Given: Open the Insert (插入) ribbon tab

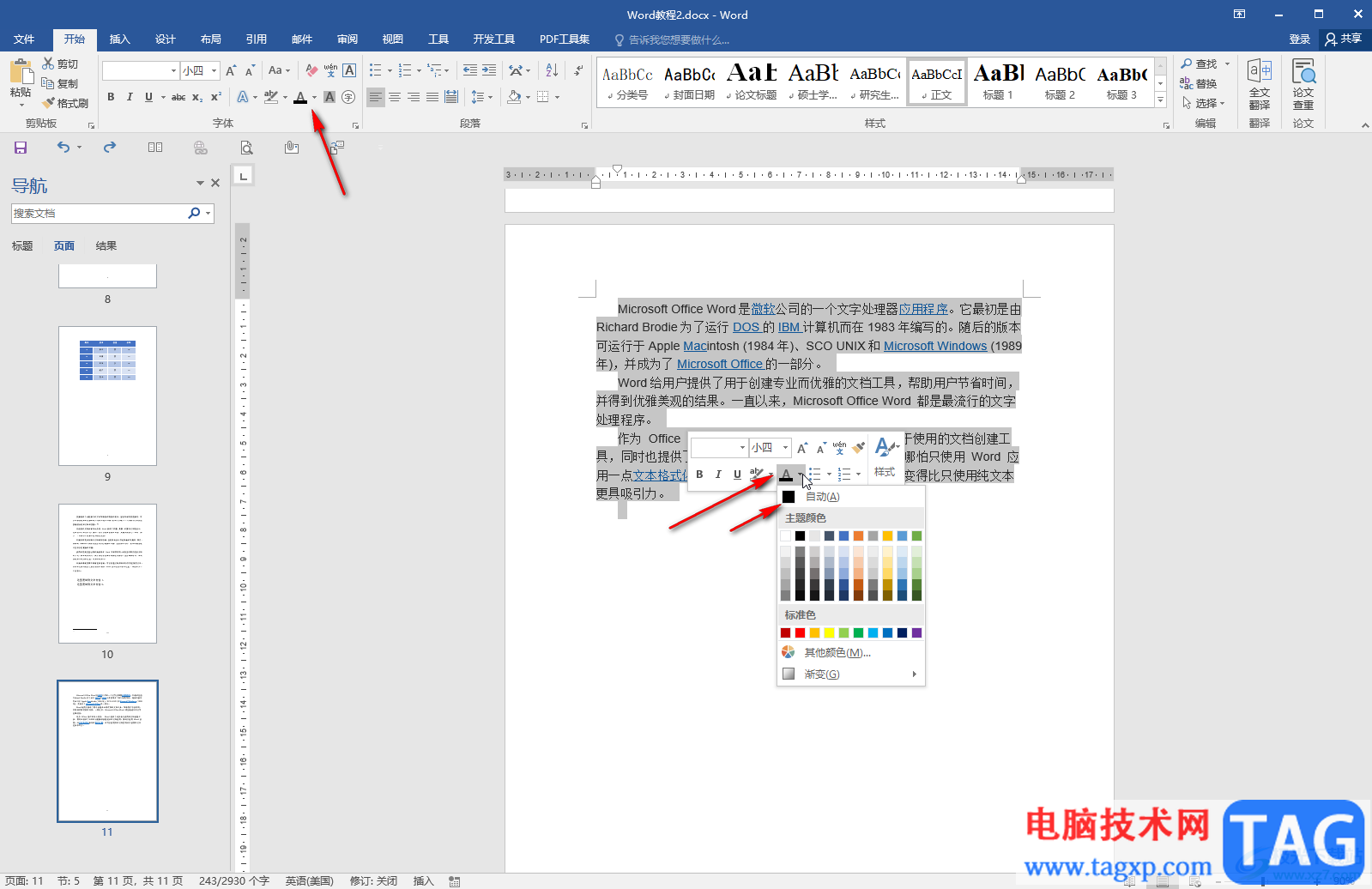Looking at the screenshot, I should click(120, 39).
